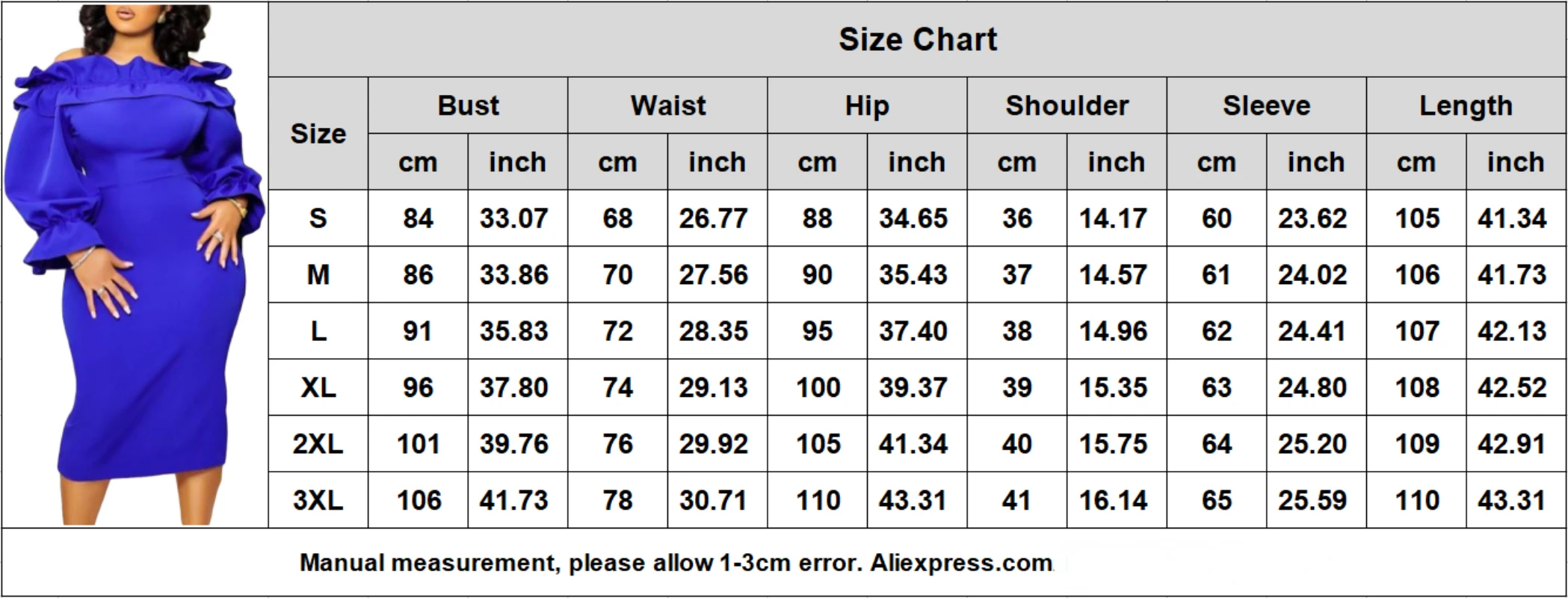Image resolution: width=1568 pixels, height=598 pixels.
Task: Click the Size header cell
Action: (x=318, y=134)
